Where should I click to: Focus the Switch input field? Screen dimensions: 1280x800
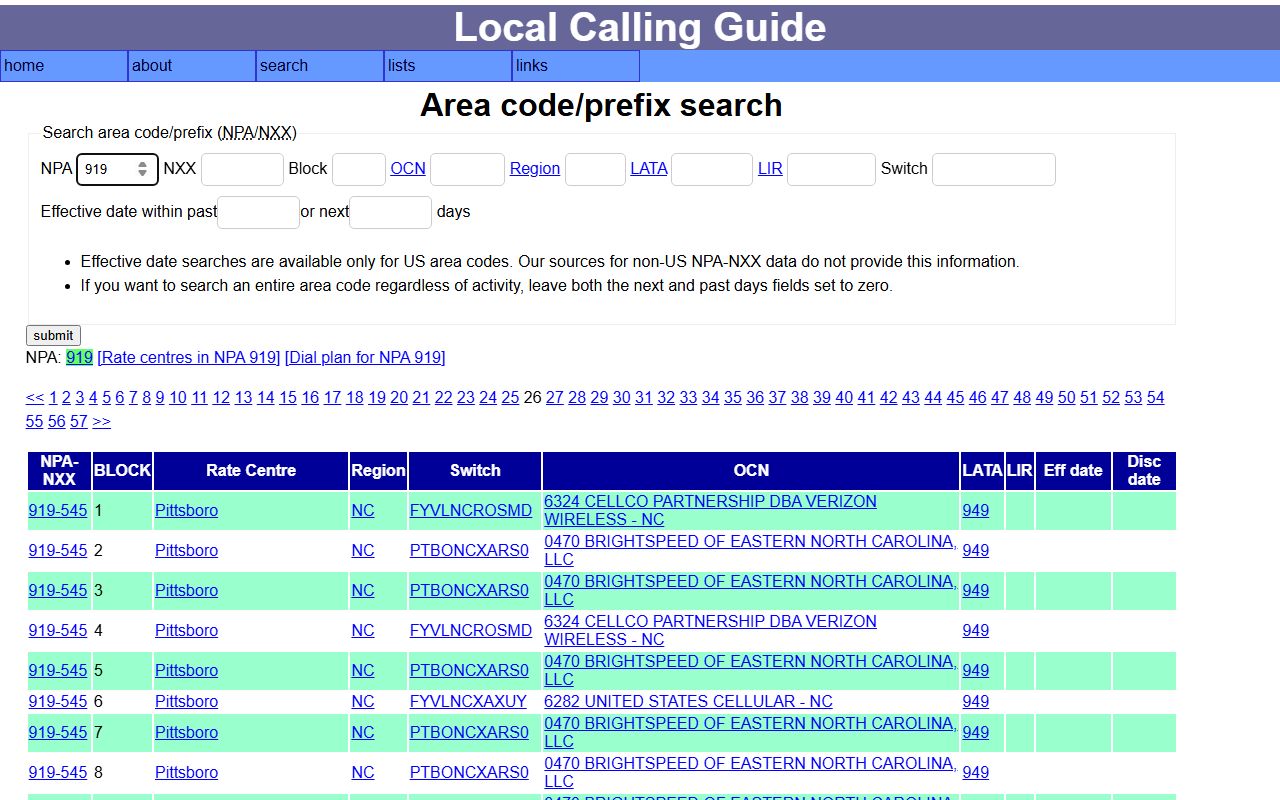pyautogui.click(x=994, y=169)
